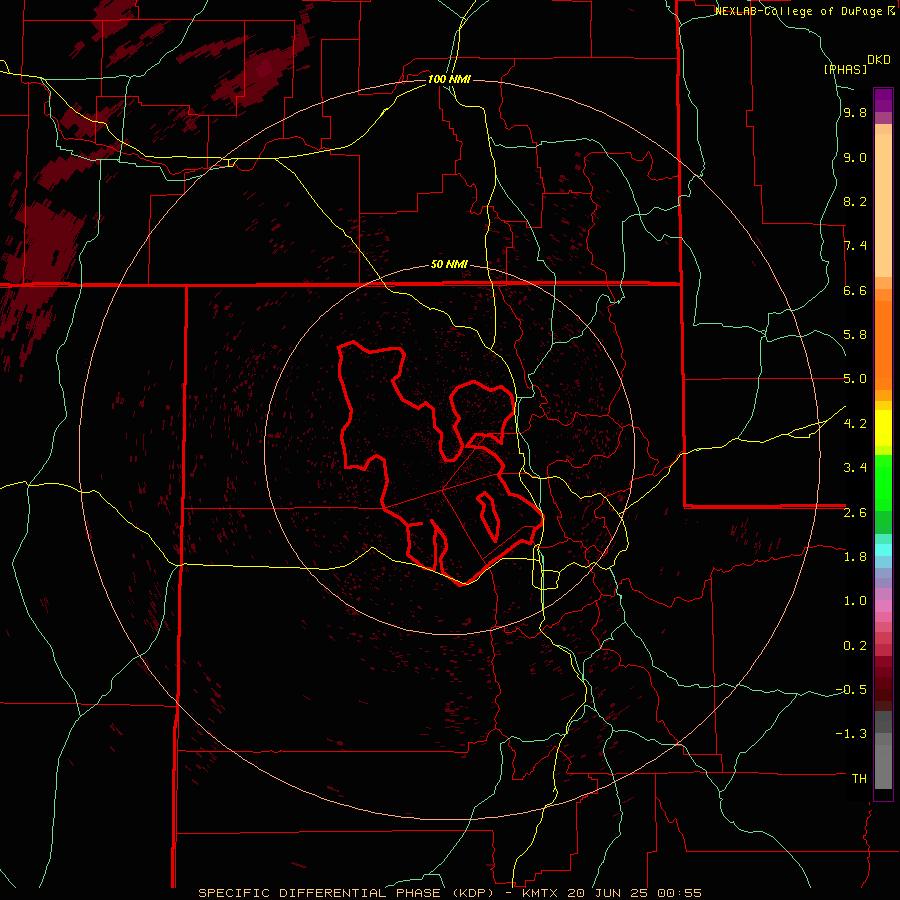The image size is (900, 900).
Task: Click the 50 NMI range ring label
Action: tap(449, 264)
